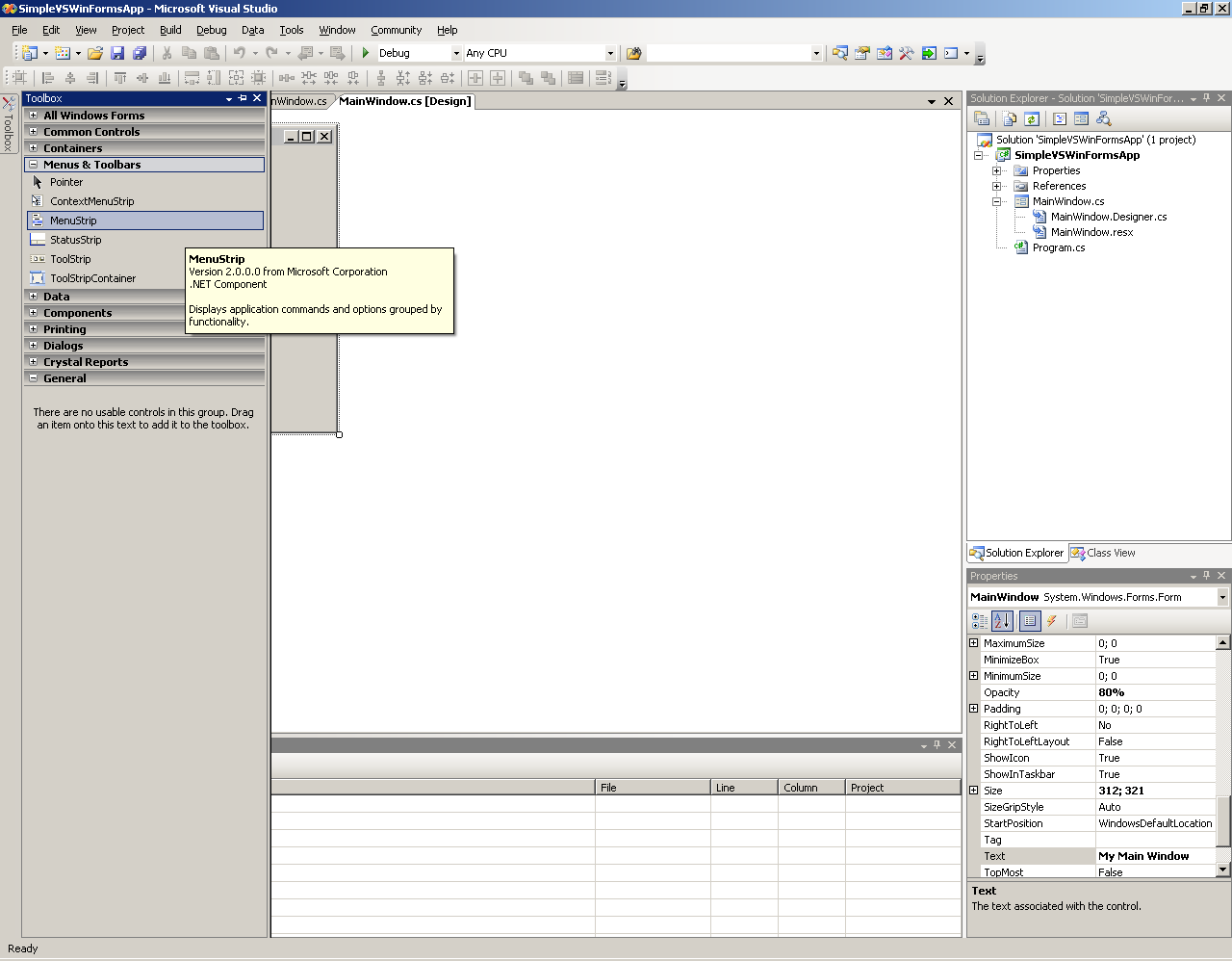Viewport: 1232px width, 961px height.
Task: Switch to the Solution Explorer bottom tab
Action: pos(1016,553)
